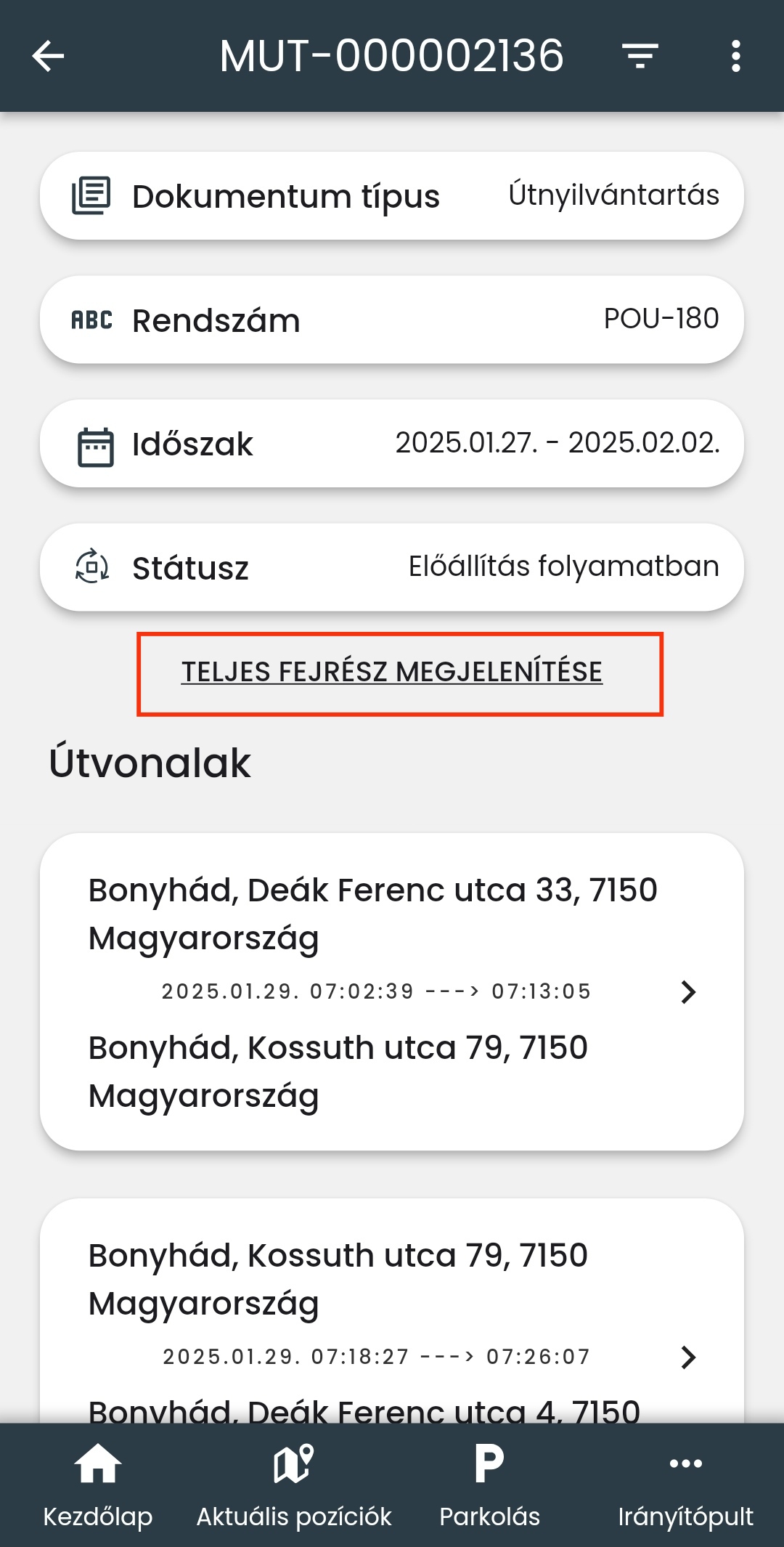Expand the 07:18:27 route chevron
784x1547 pixels.
pos(688,1357)
